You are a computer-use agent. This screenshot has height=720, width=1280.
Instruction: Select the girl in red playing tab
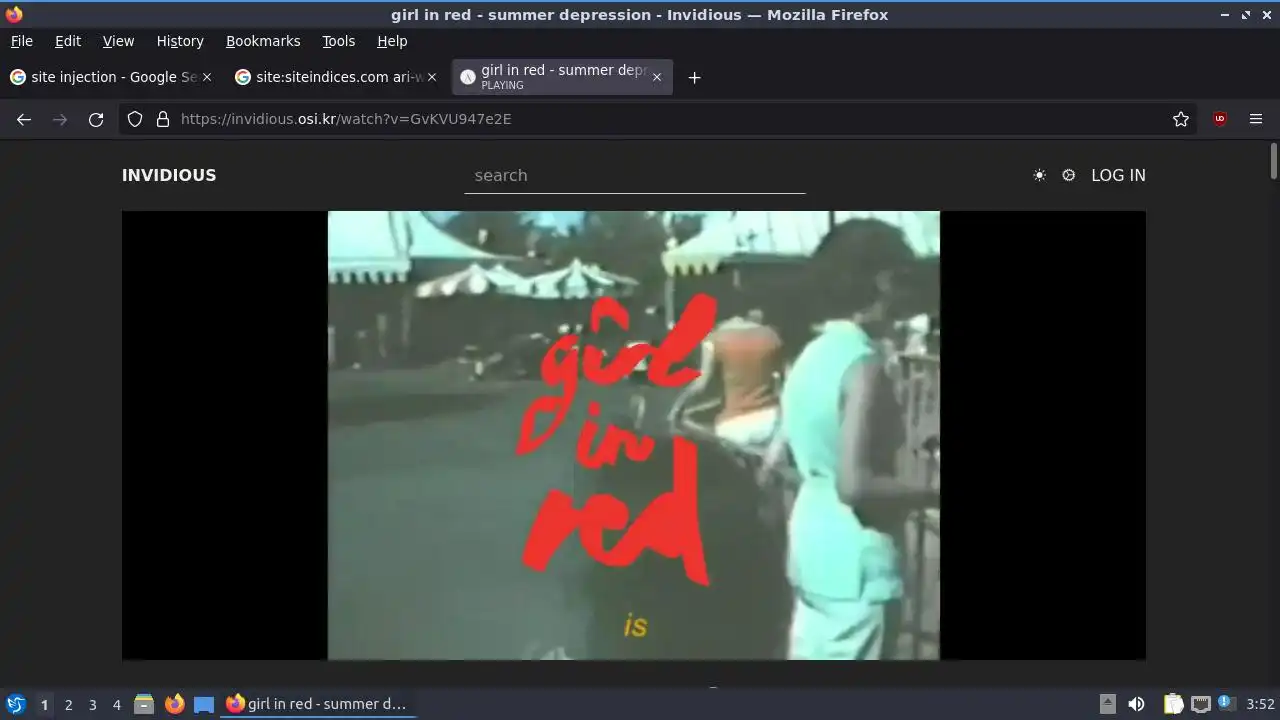click(562, 77)
